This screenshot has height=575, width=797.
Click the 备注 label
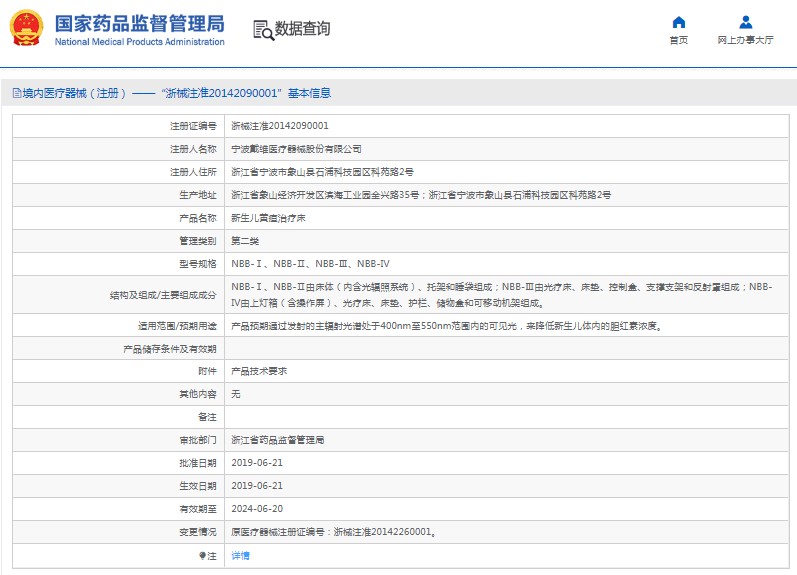207,417
